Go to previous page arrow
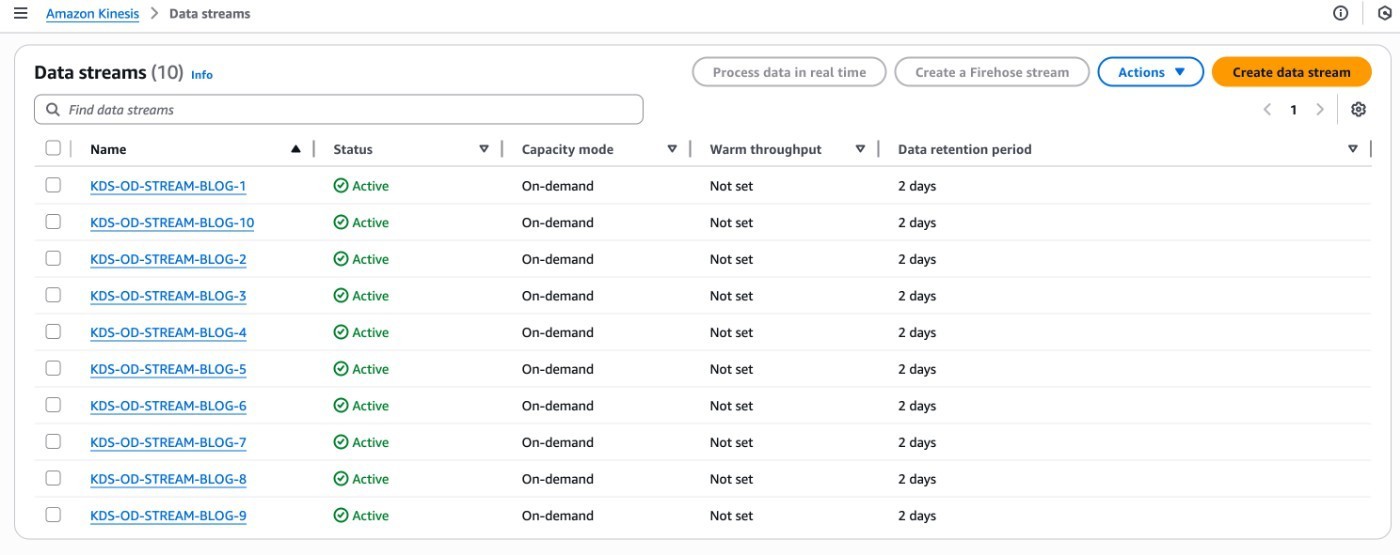This screenshot has width=1400, height=555. 1267,110
